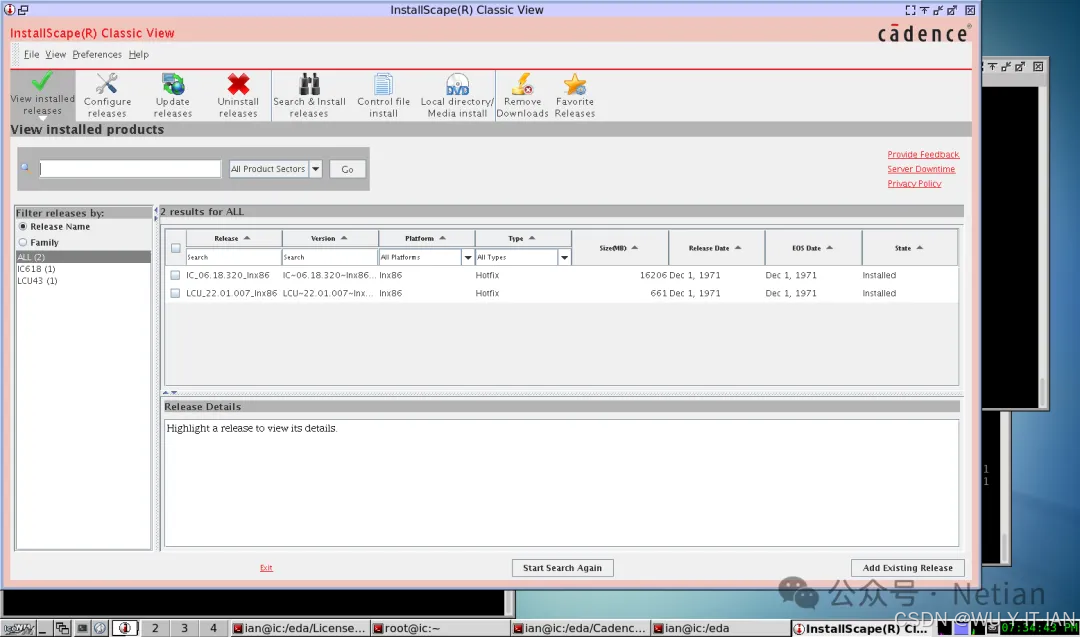Switch to workspace 3 on the taskbar

coord(184,628)
